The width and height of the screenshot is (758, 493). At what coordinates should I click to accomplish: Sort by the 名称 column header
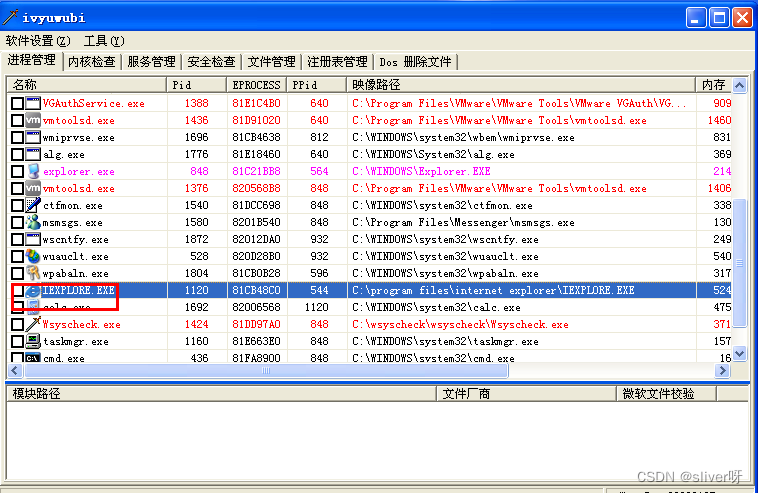87,85
